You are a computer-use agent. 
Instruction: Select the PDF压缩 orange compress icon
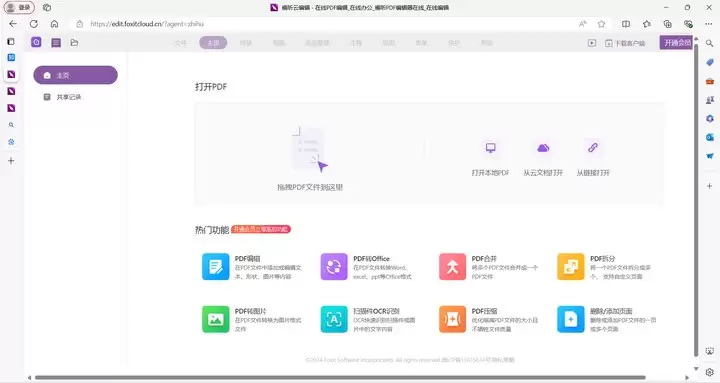(452, 319)
